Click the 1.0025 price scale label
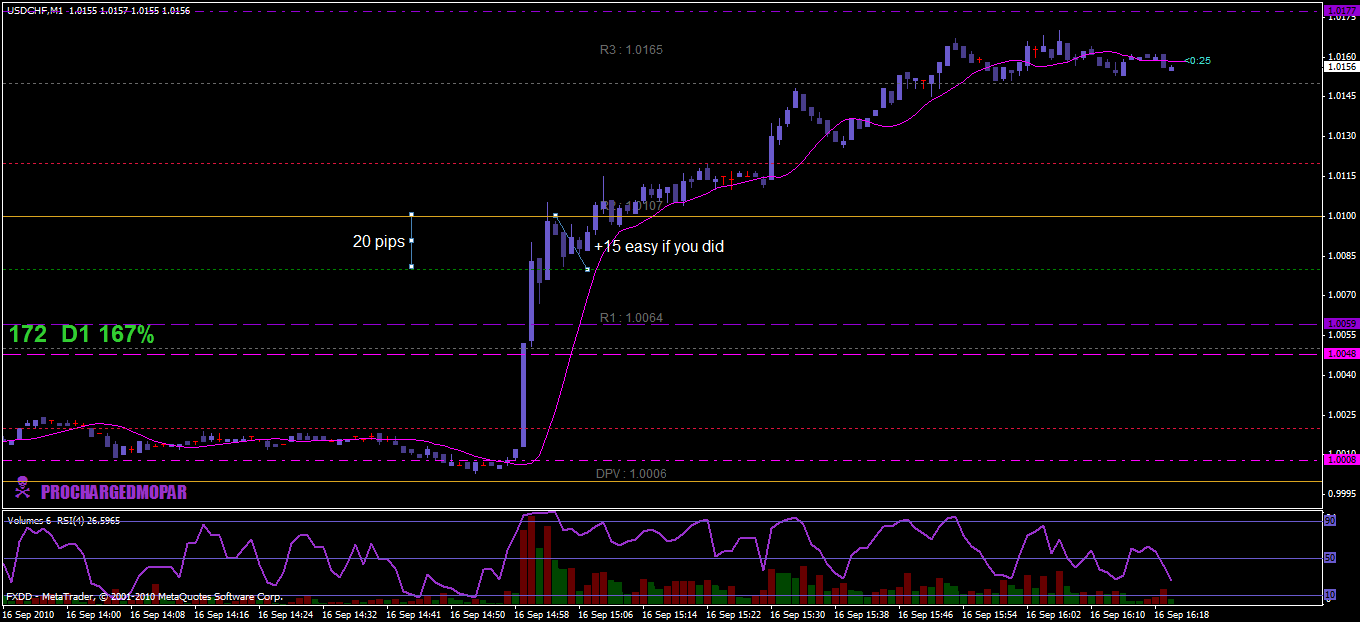 coord(1341,415)
